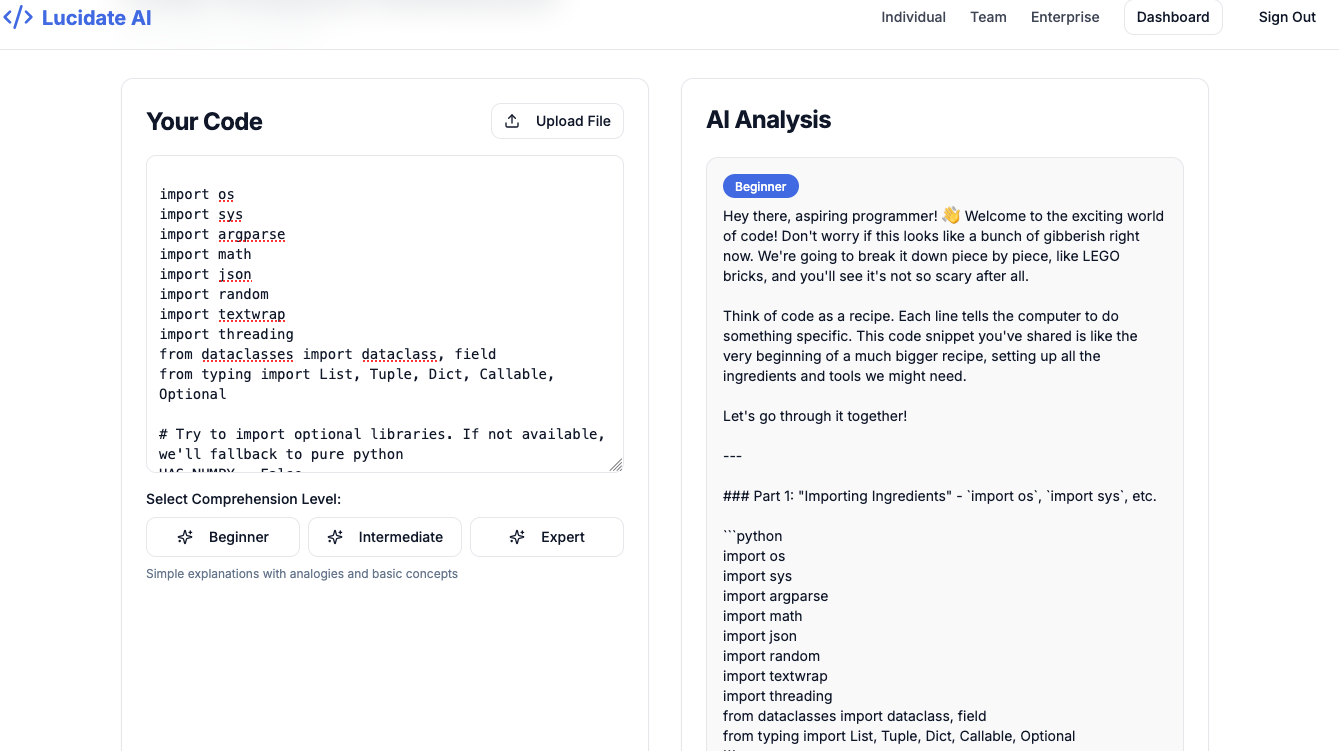This screenshot has height=751, width=1339.
Task: Select the Beginner comprehension level
Action: click(223, 537)
